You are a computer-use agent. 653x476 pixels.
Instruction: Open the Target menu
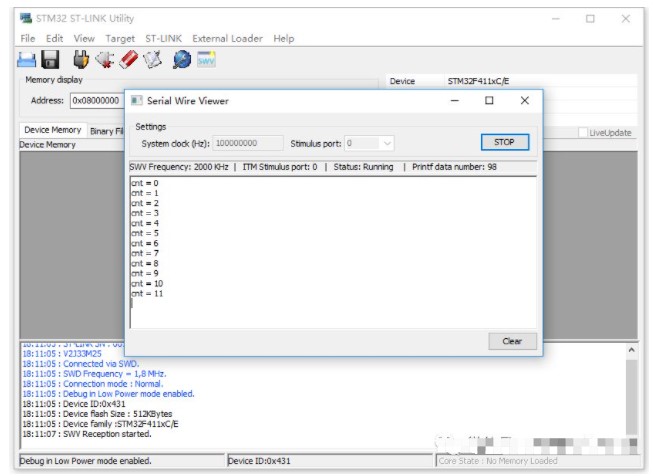[x=120, y=38]
